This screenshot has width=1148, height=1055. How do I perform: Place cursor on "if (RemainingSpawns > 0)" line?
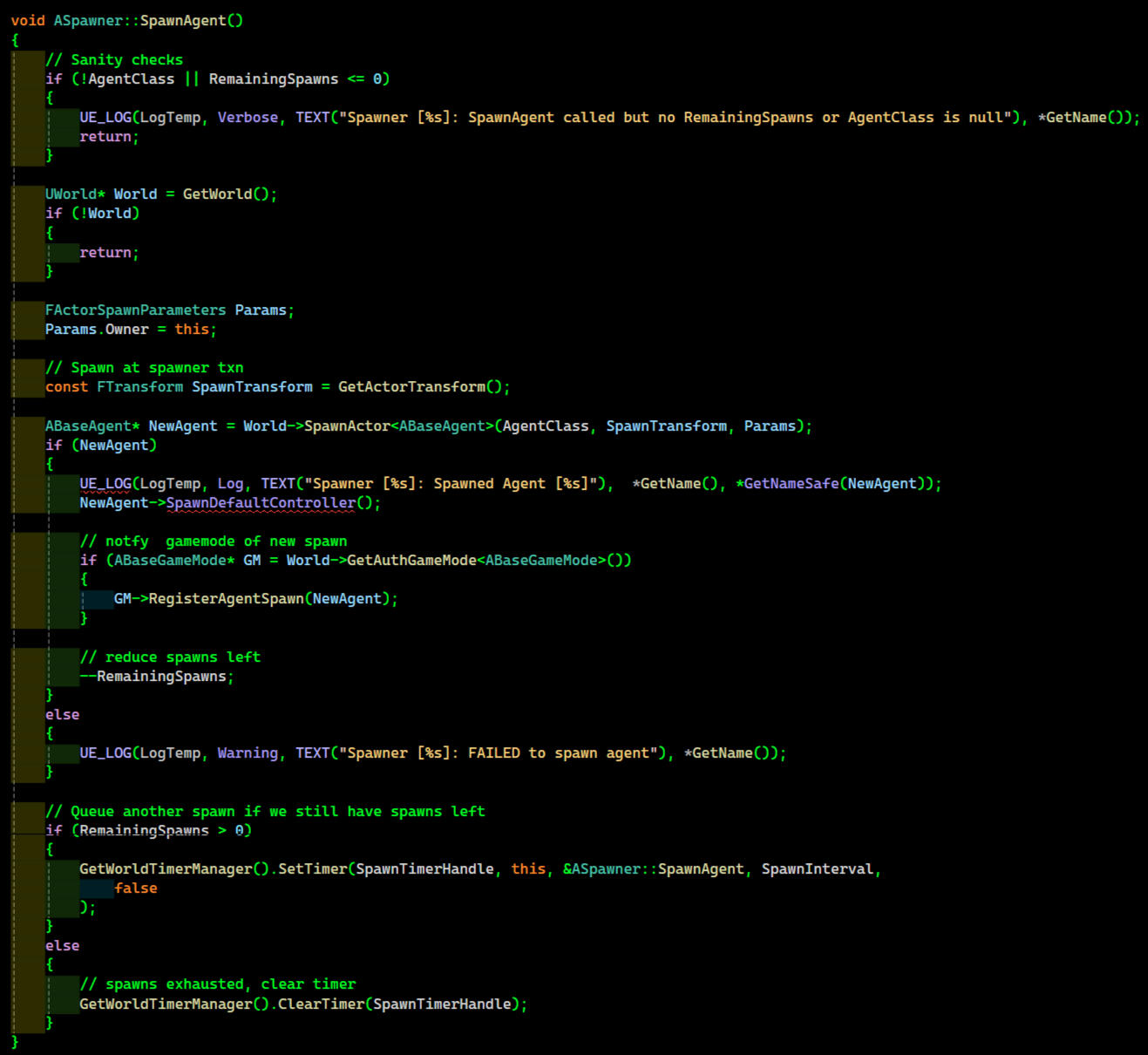[148, 831]
